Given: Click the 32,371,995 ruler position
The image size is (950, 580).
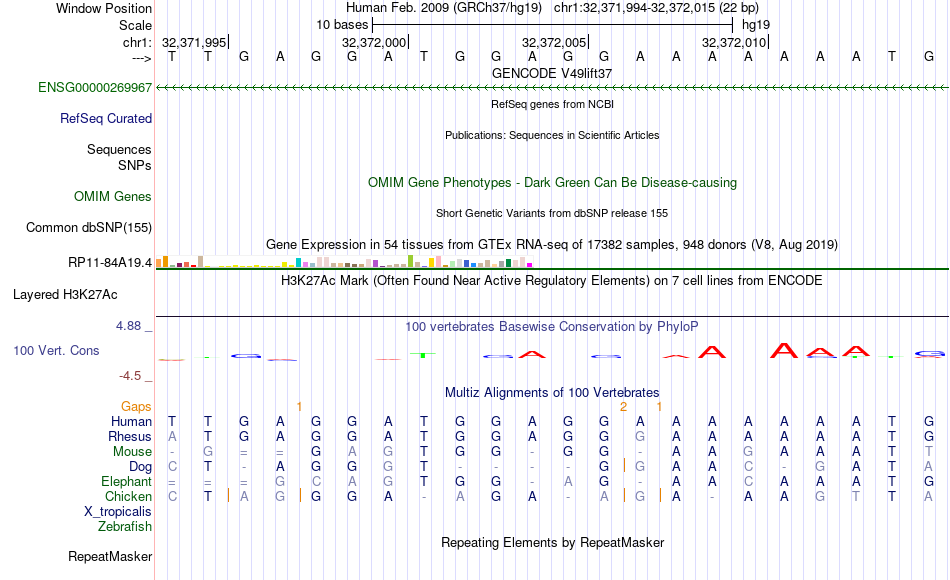Looking at the screenshot, I should coord(194,42).
